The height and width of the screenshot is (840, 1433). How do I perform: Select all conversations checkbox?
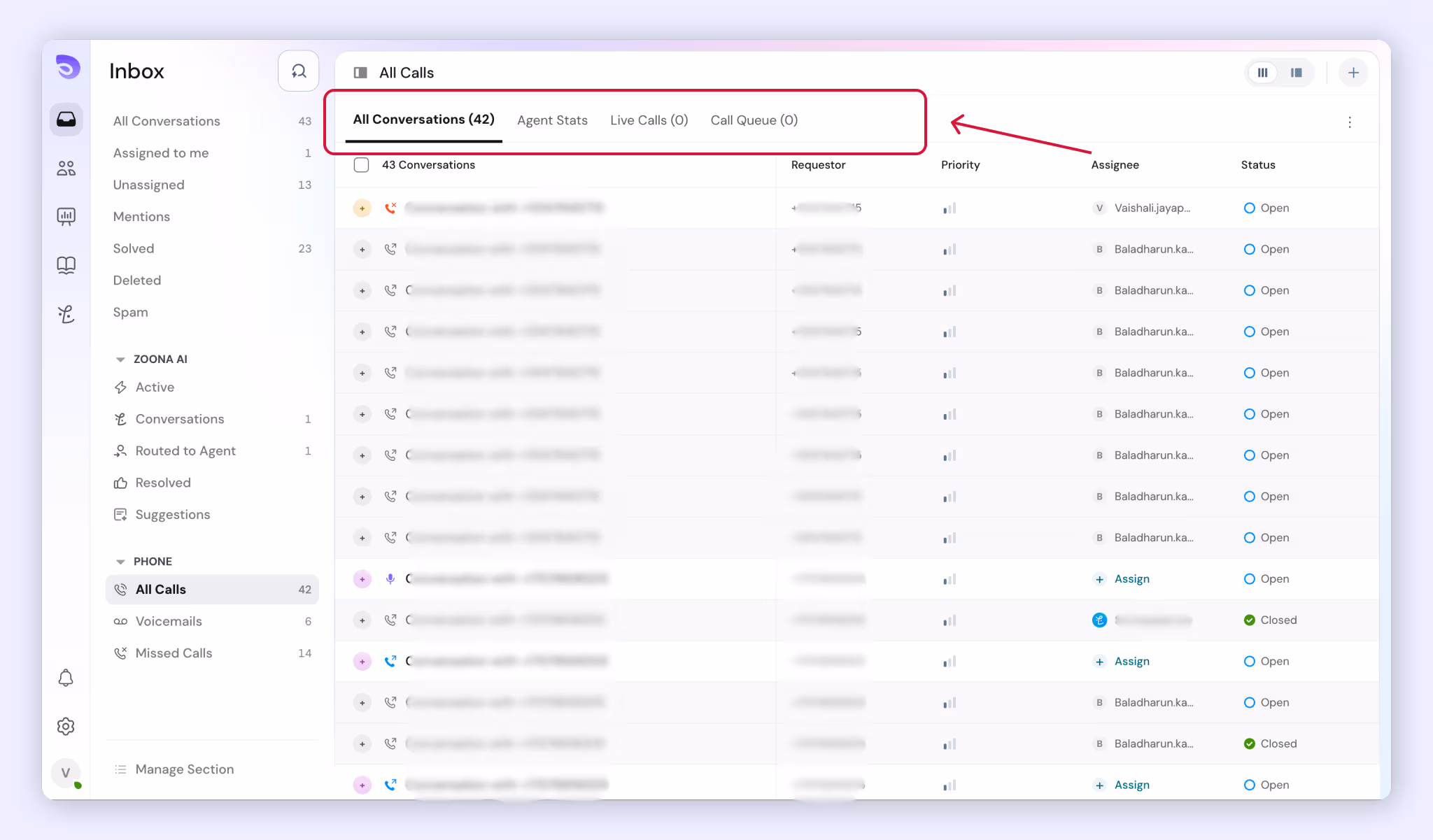361,165
